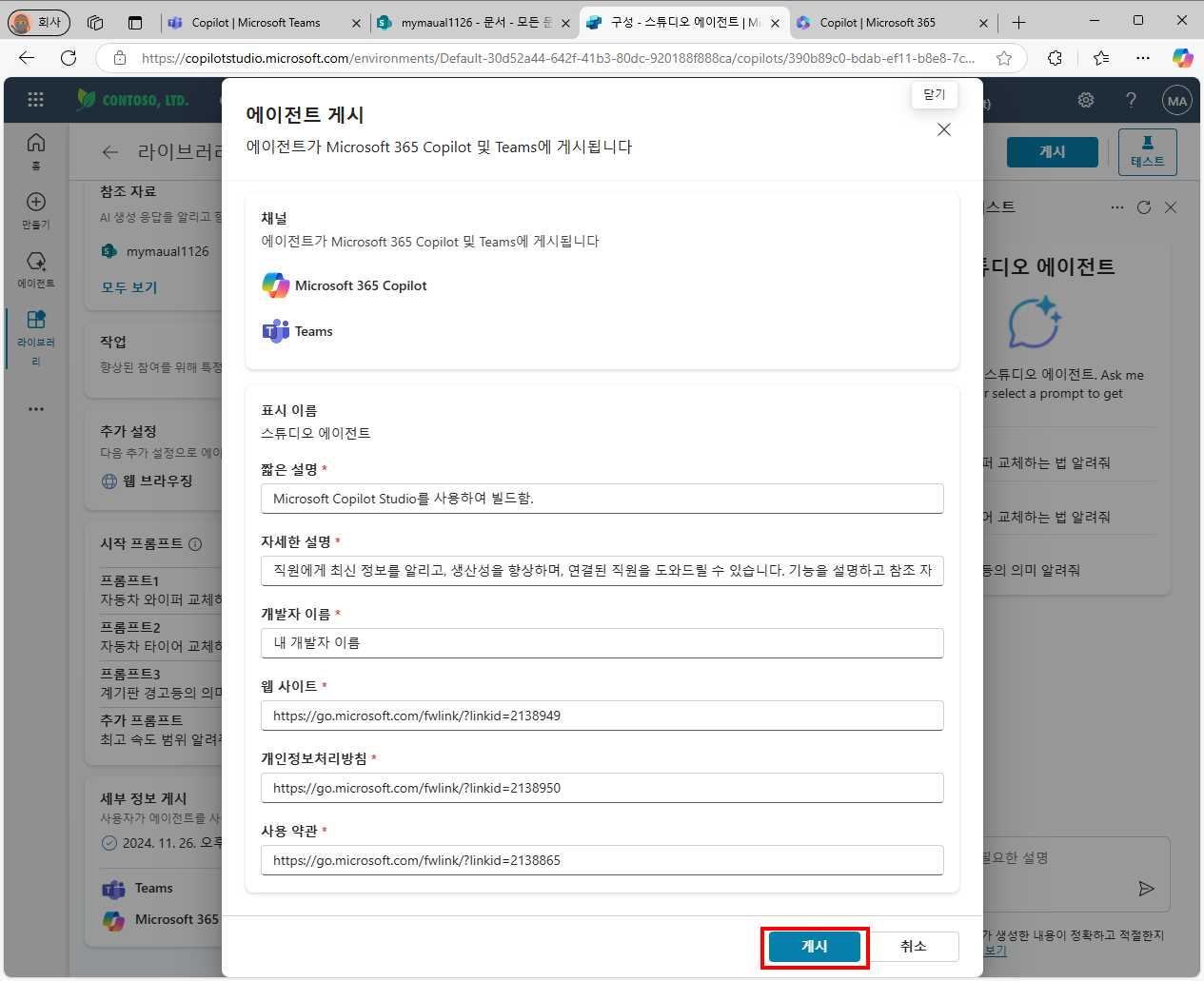Image resolution: width=1204 pixels, height=981 pixels.
Task: Open a new browser tab
Action: (x=1019, y=23)
